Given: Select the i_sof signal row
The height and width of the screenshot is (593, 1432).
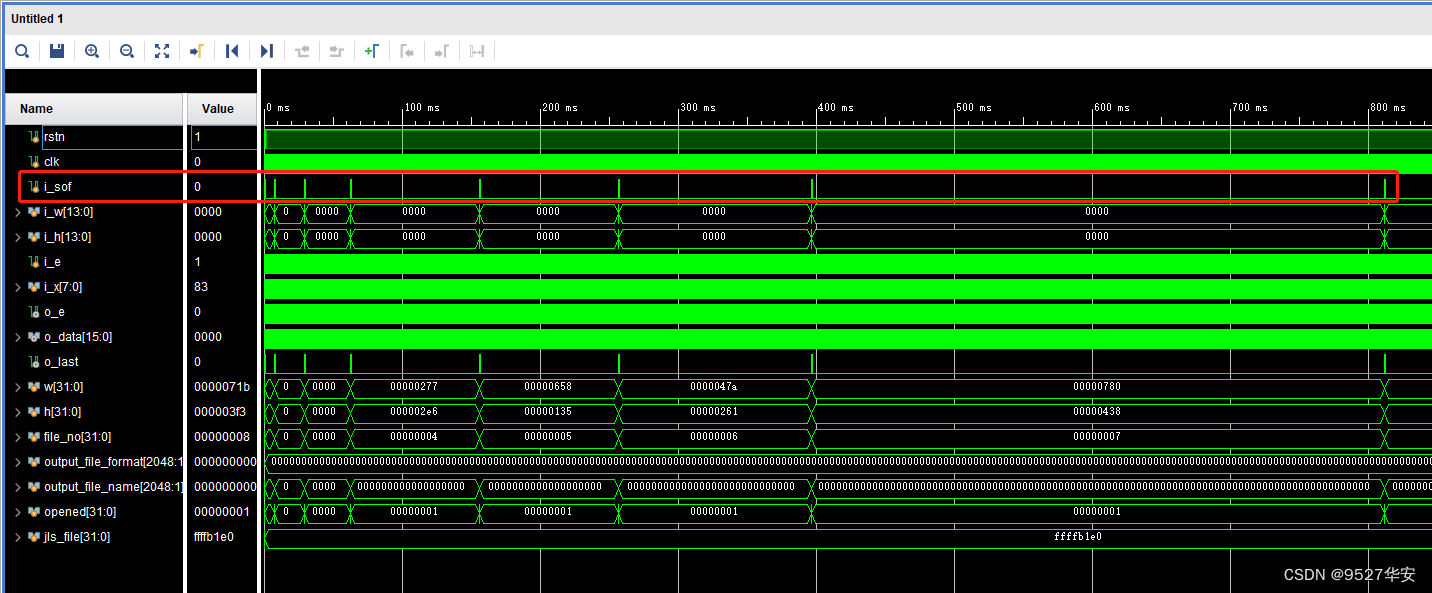Looking at the screenshot, I should tap(95, 187).
